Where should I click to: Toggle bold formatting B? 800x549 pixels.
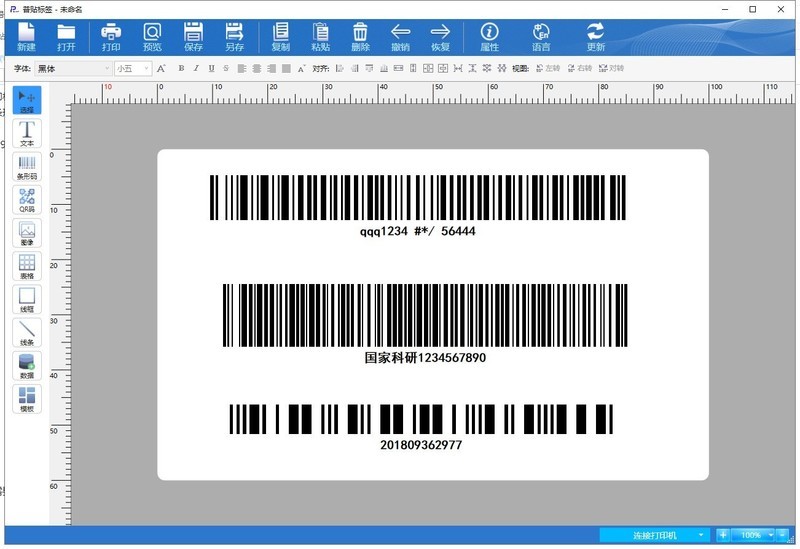point(181,68)
